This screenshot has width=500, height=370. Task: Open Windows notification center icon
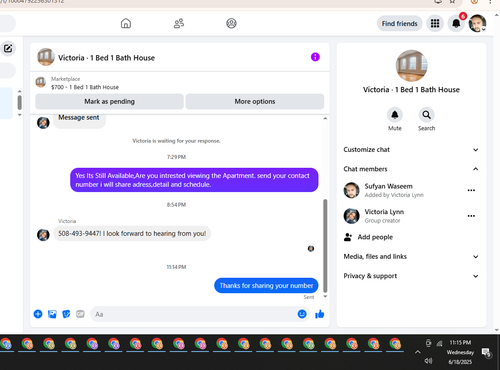(486, 353)
